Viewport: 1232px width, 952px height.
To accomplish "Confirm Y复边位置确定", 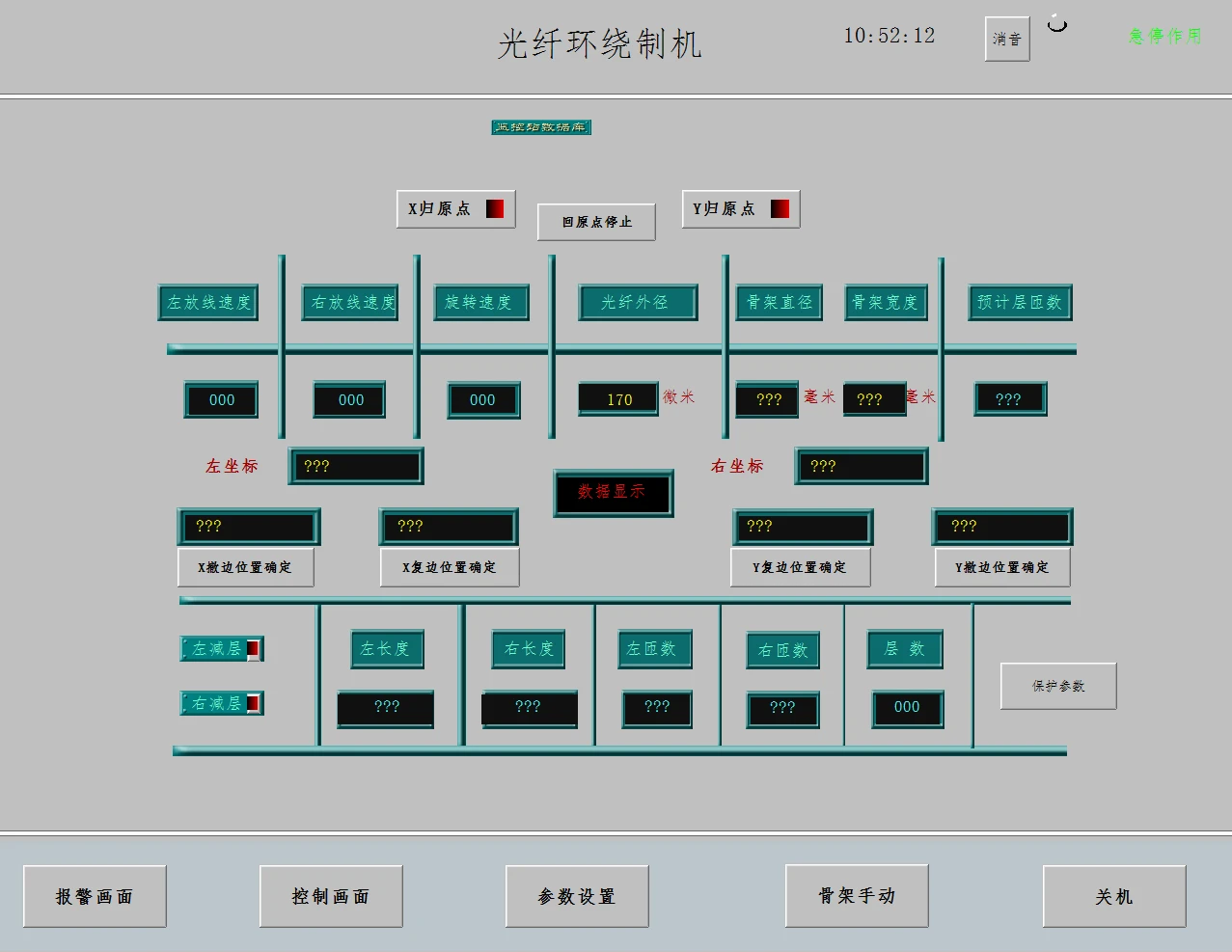I will (x=800, y=567).
